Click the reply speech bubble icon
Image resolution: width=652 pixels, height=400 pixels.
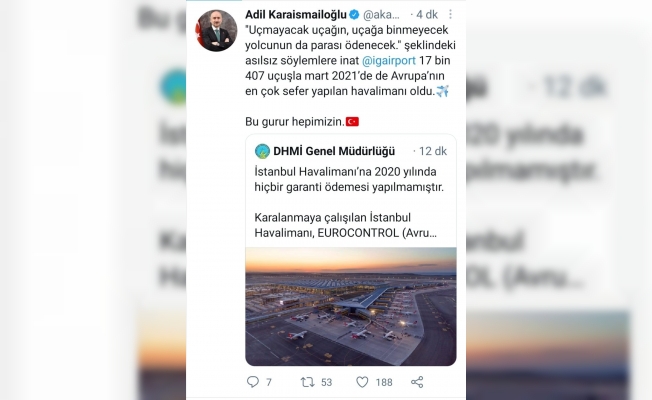[x=252, y=382]
